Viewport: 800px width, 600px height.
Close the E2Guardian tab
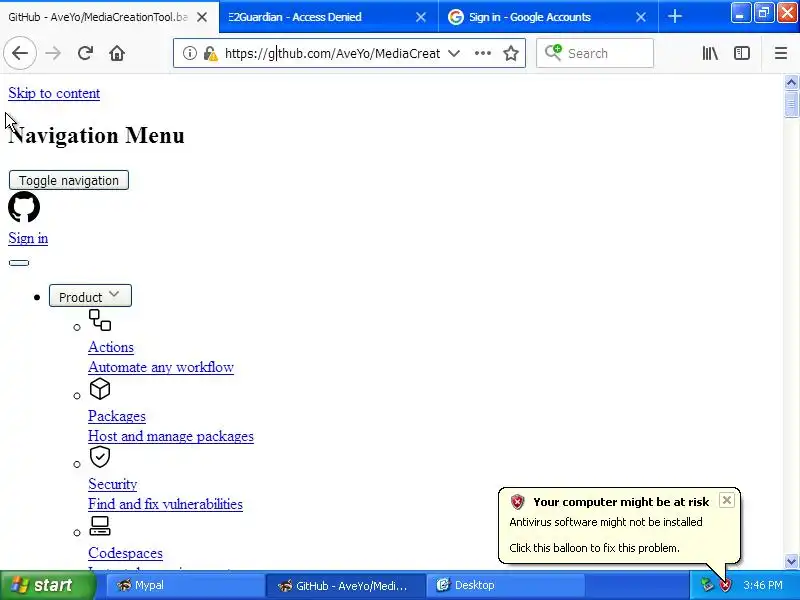coord(421,17)
